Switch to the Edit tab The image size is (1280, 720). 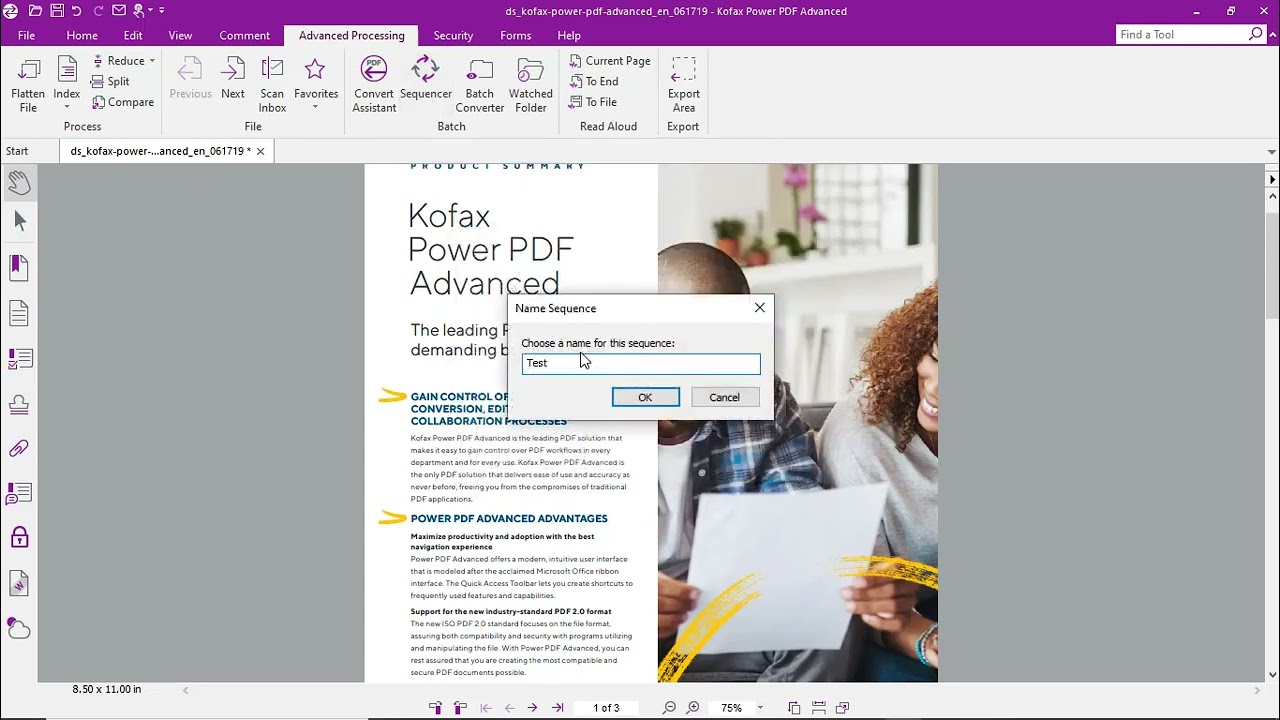[x=133, y=35]
